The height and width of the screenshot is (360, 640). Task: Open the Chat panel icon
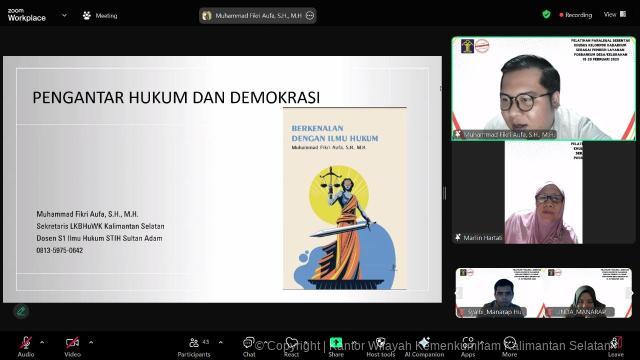tap(249, 342)
